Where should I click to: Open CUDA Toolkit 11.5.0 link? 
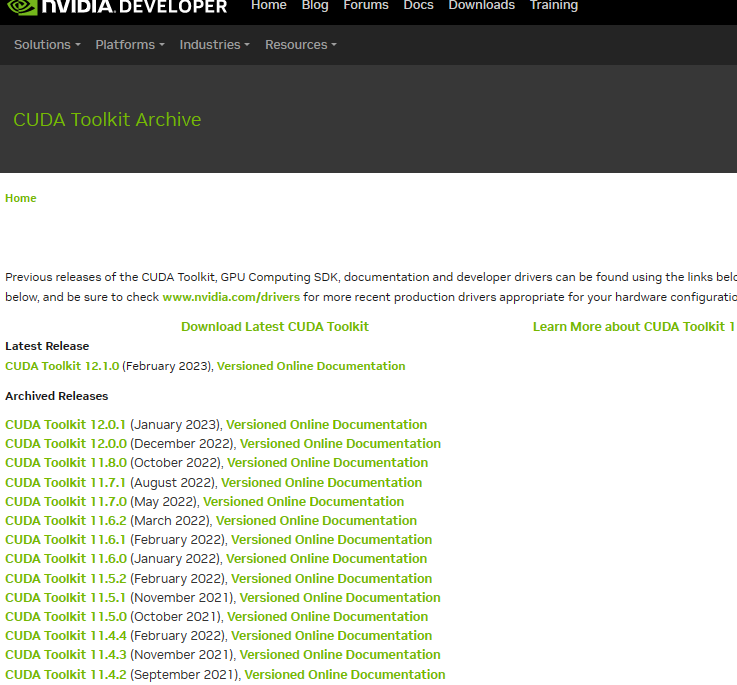[x=66, y=616]
